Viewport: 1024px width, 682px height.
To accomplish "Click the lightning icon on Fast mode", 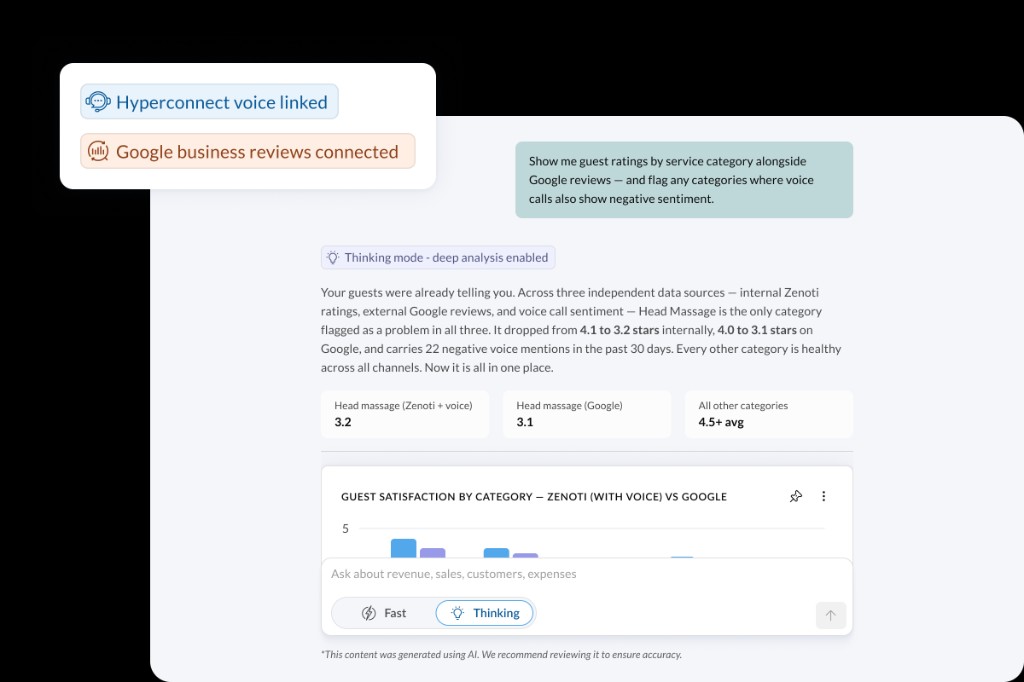I will 368,613.
